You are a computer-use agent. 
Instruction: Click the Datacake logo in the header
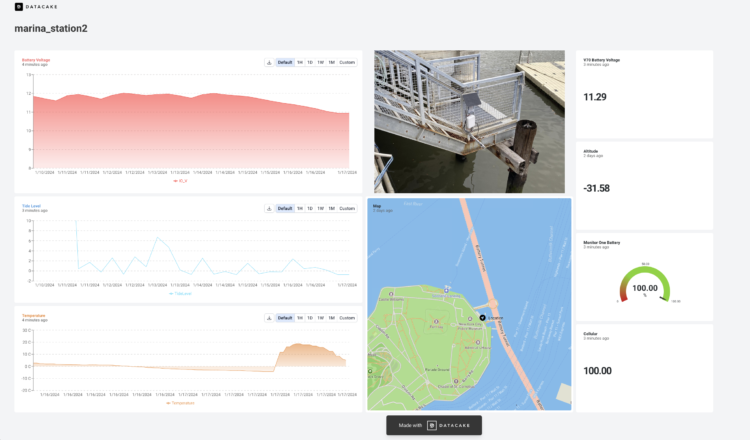(36, 7)
